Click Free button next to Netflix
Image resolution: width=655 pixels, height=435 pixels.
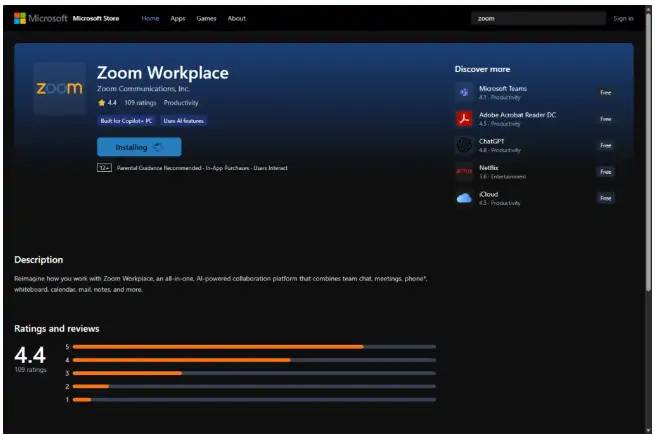(x=605, y=171)
